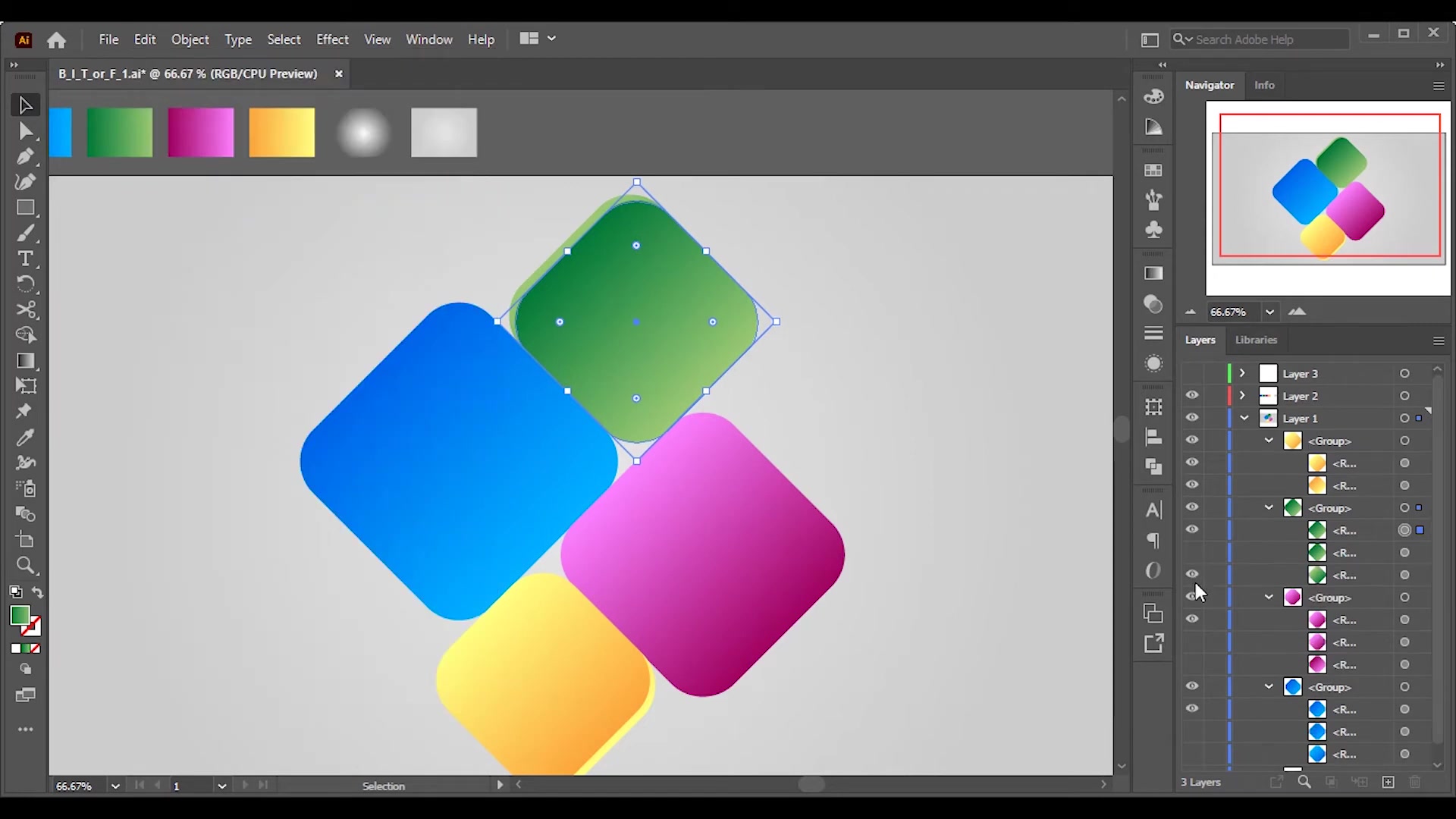The height and width of the screenshot is (819, 1456).
Task: Open the Symbols panel club icon
Action: click(x=1153, y=229)
